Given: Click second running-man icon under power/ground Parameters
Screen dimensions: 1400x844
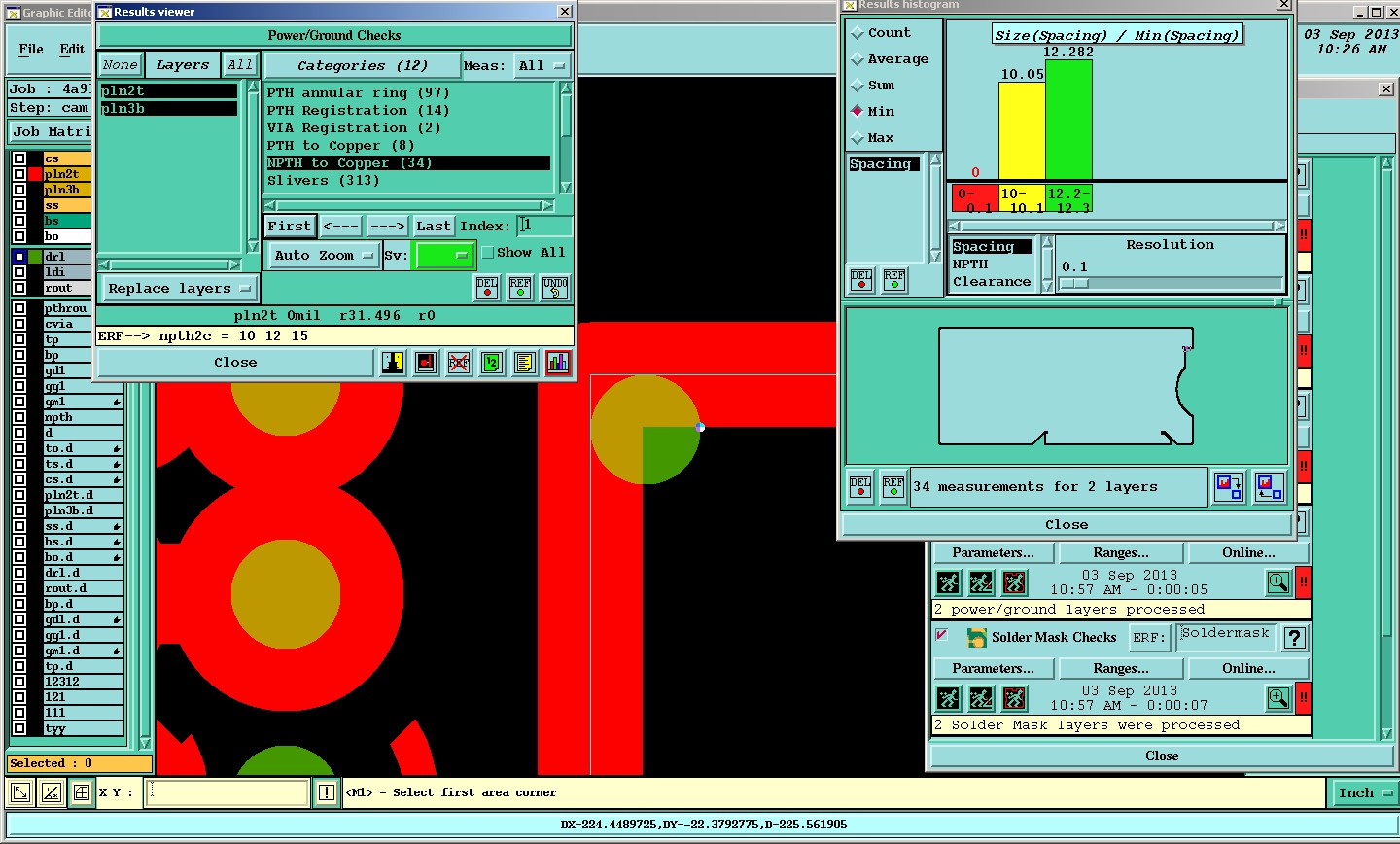Looking at the screenshot, I should [x=981, y=582].
